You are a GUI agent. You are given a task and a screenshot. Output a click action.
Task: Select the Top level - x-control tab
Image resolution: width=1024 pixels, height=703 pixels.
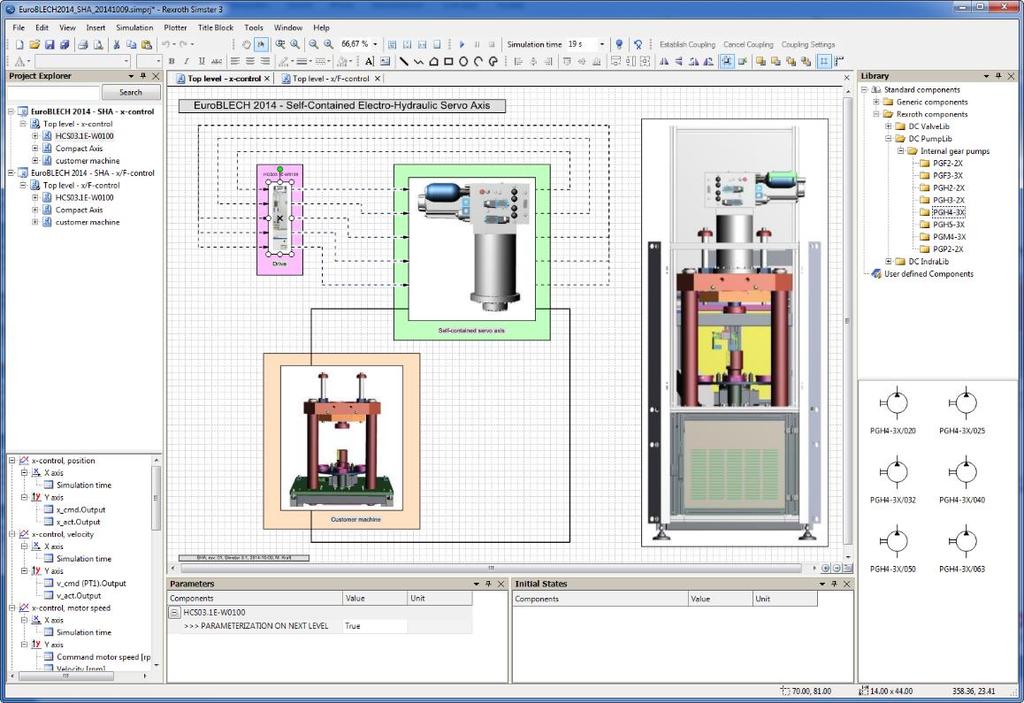224,78
